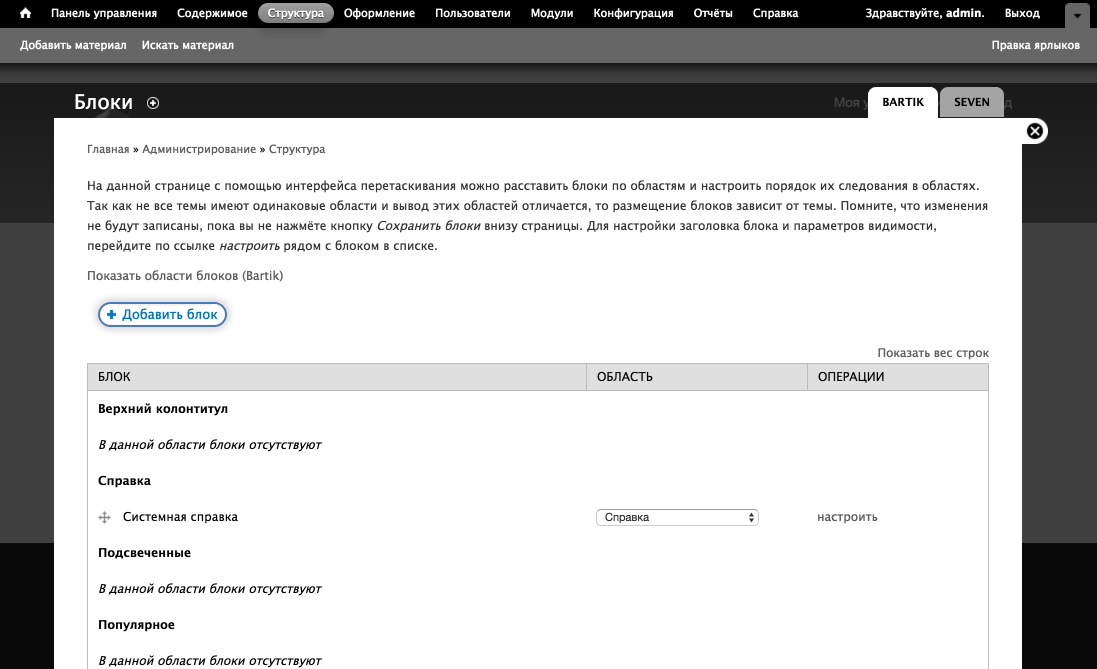Image resolution: width=1097 pixels, height=669 pixels.
Task: Log out via Выход link
Action: 1022,13
